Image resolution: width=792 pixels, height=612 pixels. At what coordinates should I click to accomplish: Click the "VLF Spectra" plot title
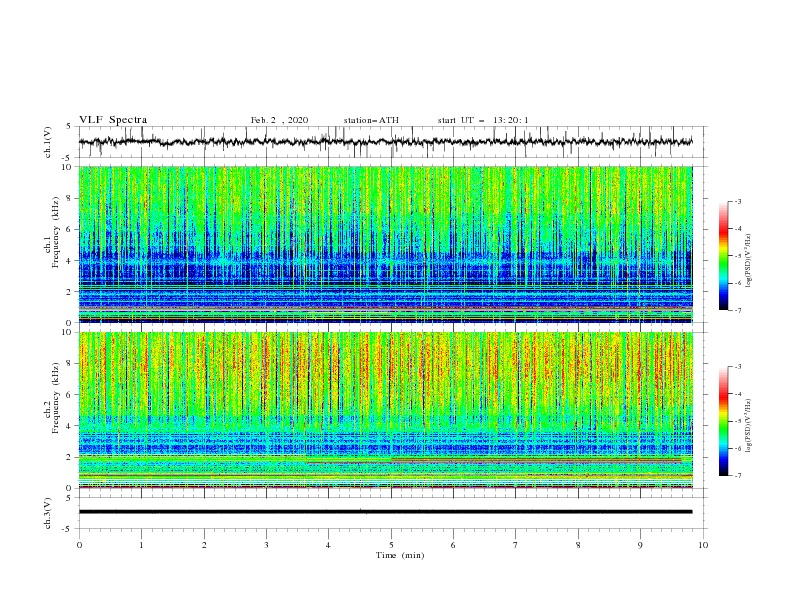pyautogui.click(x=113, y=120)
